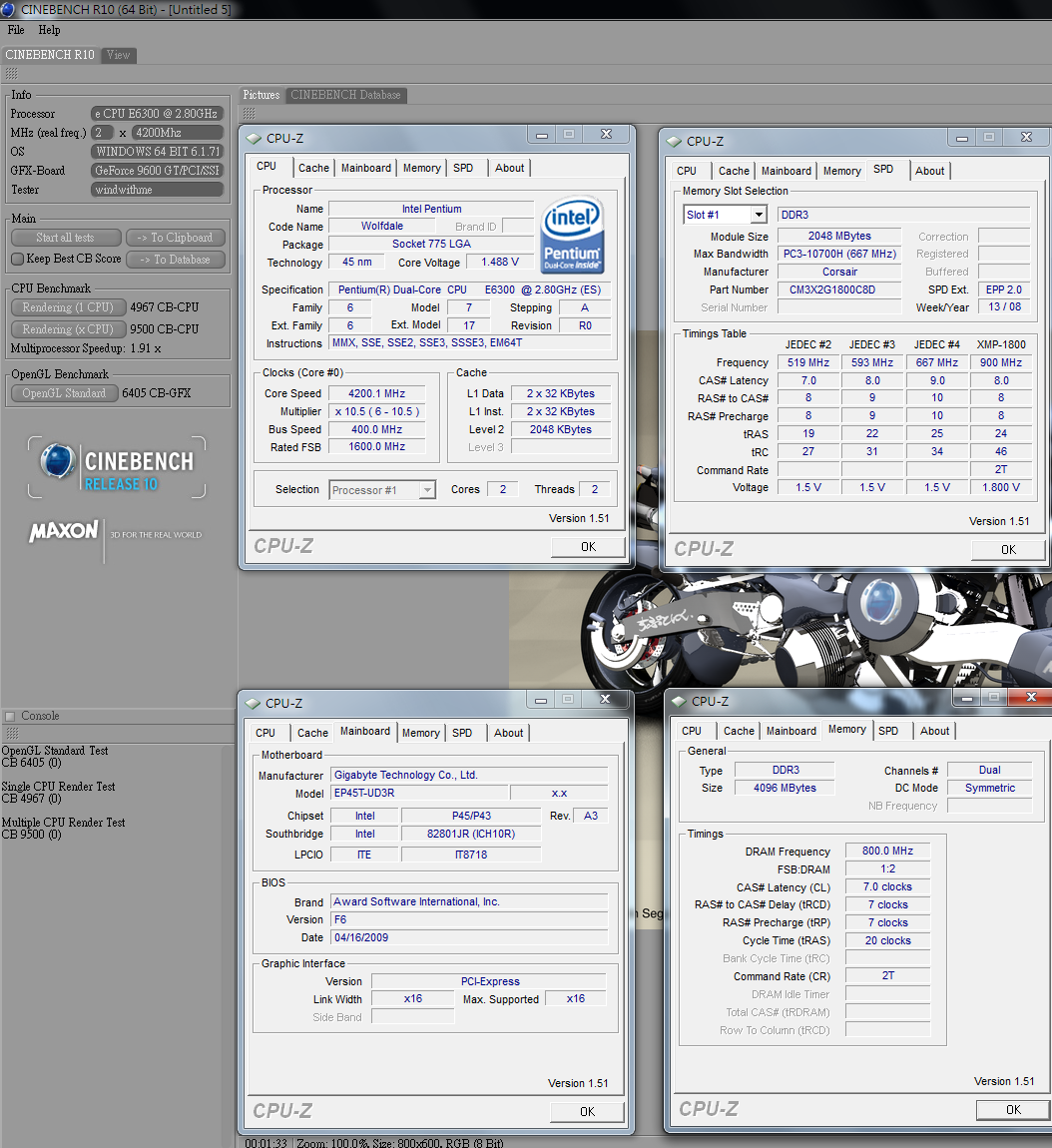
Task: Minimize the top-left CPU-Z window
Action: [x=542, y=135]
